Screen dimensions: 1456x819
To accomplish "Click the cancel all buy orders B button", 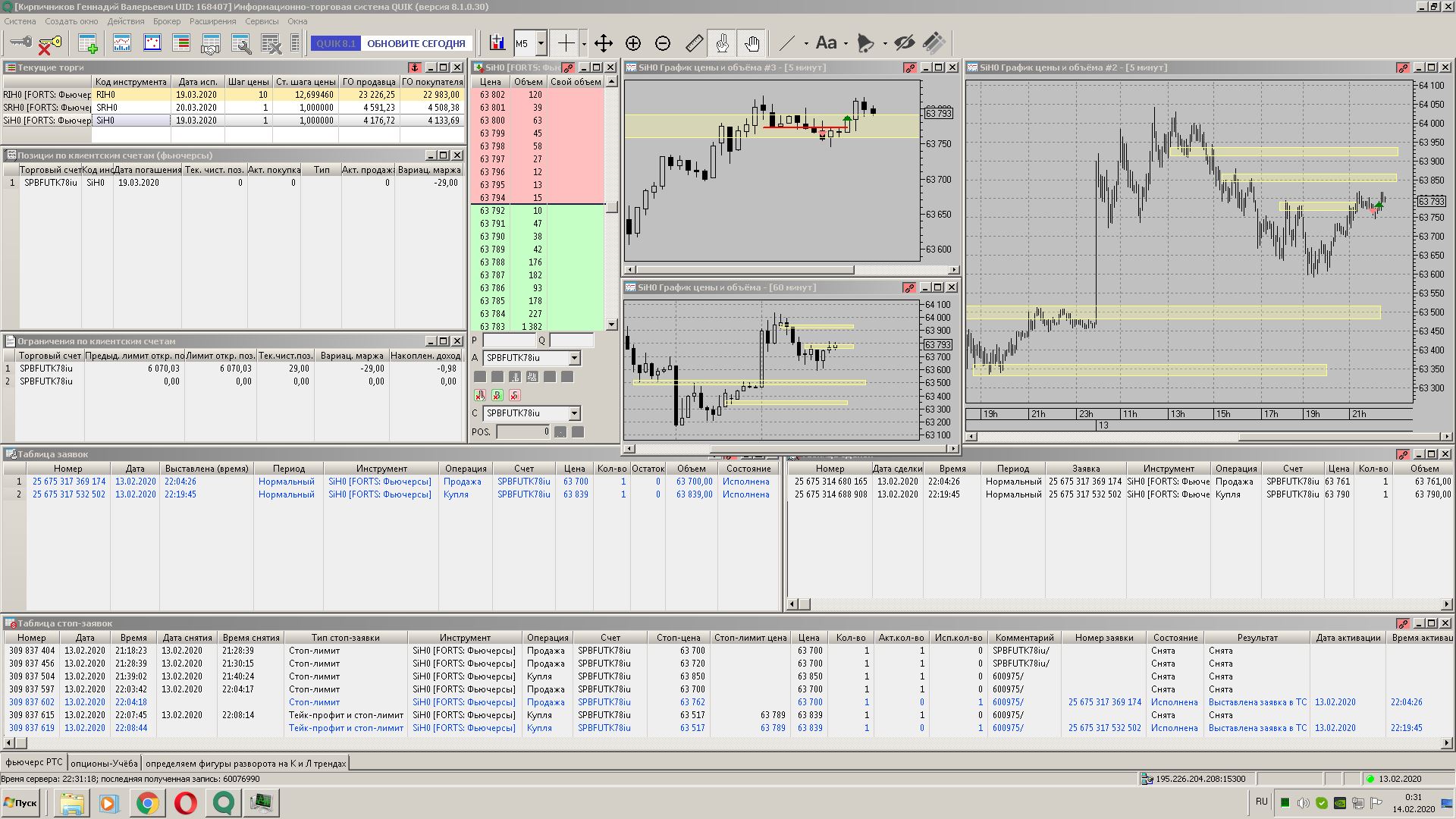I will pos(497,395).
